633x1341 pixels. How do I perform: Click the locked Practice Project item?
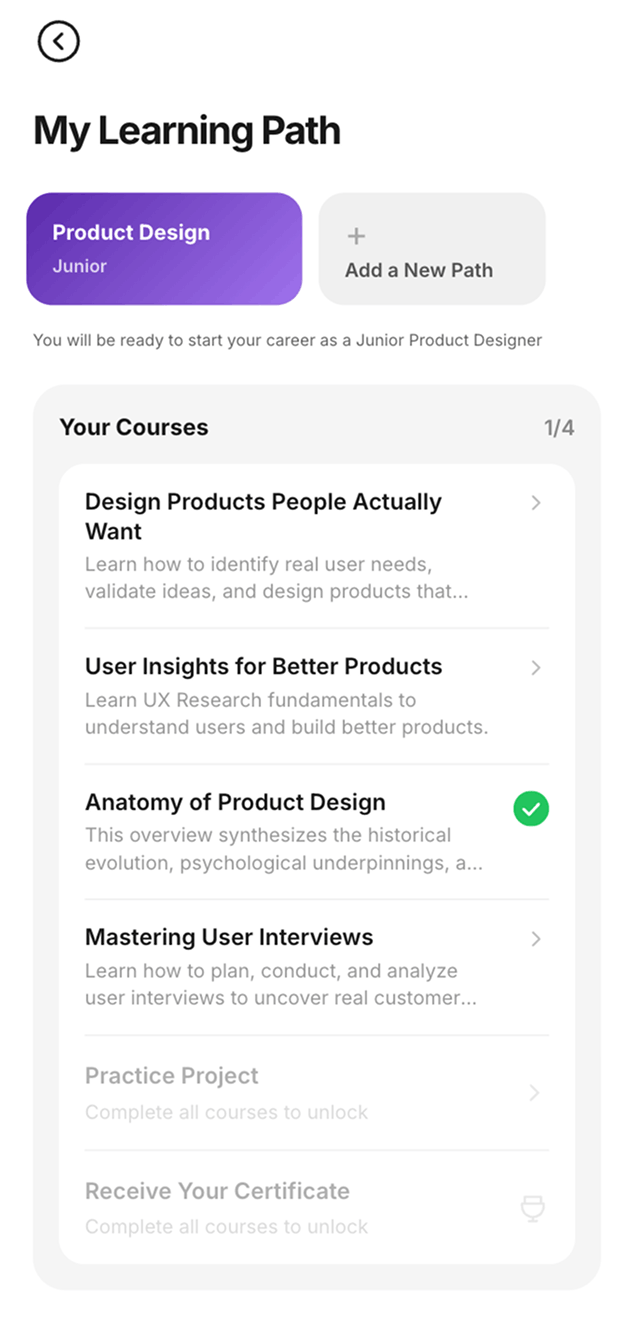pos(317,1093)
